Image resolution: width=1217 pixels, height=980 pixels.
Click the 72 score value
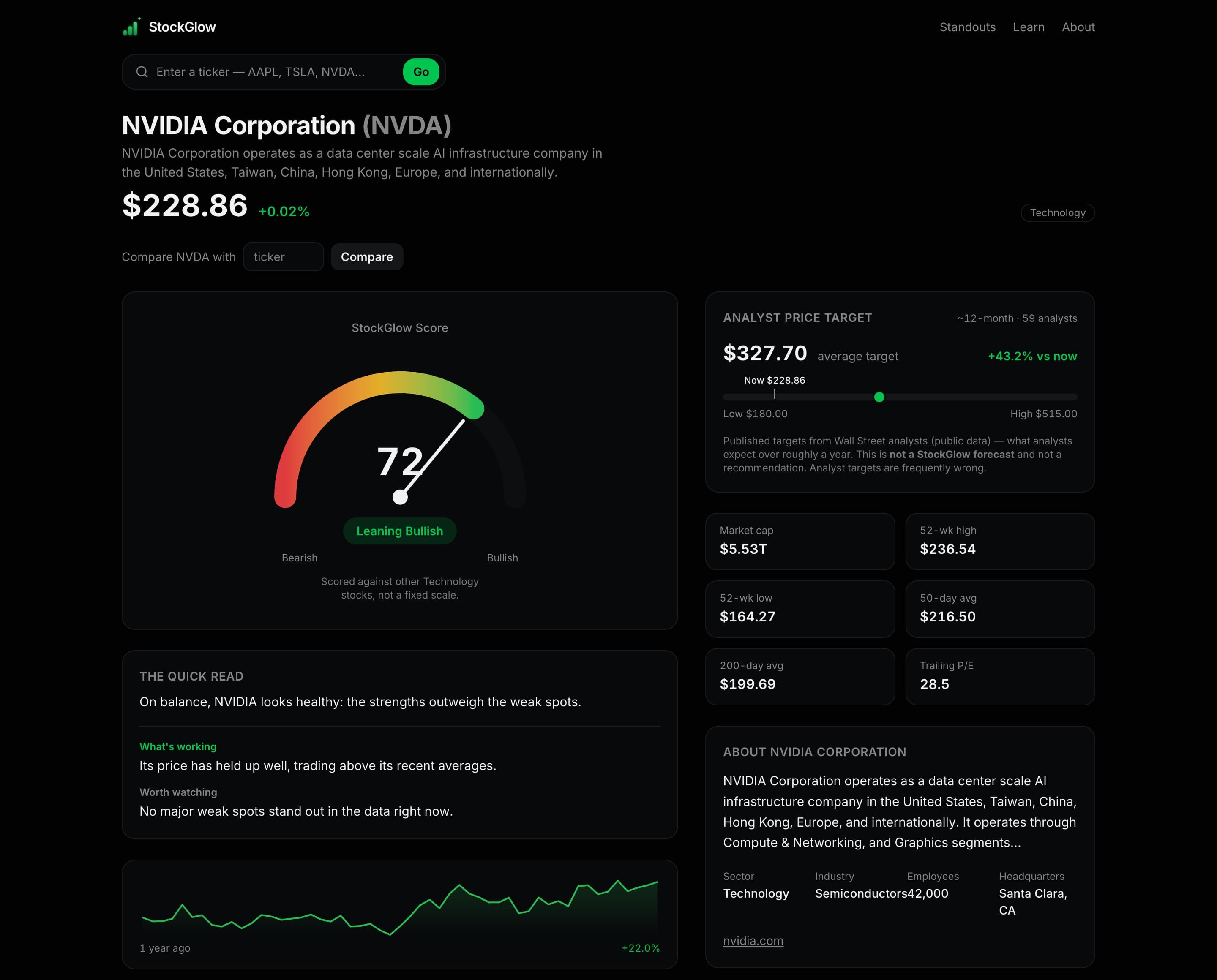[400, 461]
